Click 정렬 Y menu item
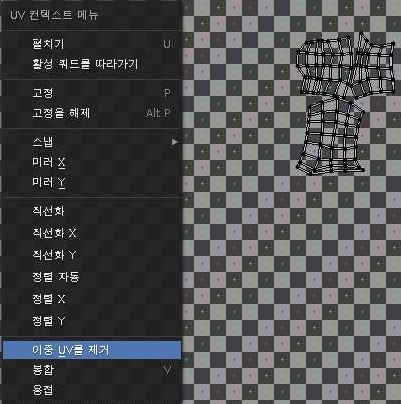 [x=92, y=321]
